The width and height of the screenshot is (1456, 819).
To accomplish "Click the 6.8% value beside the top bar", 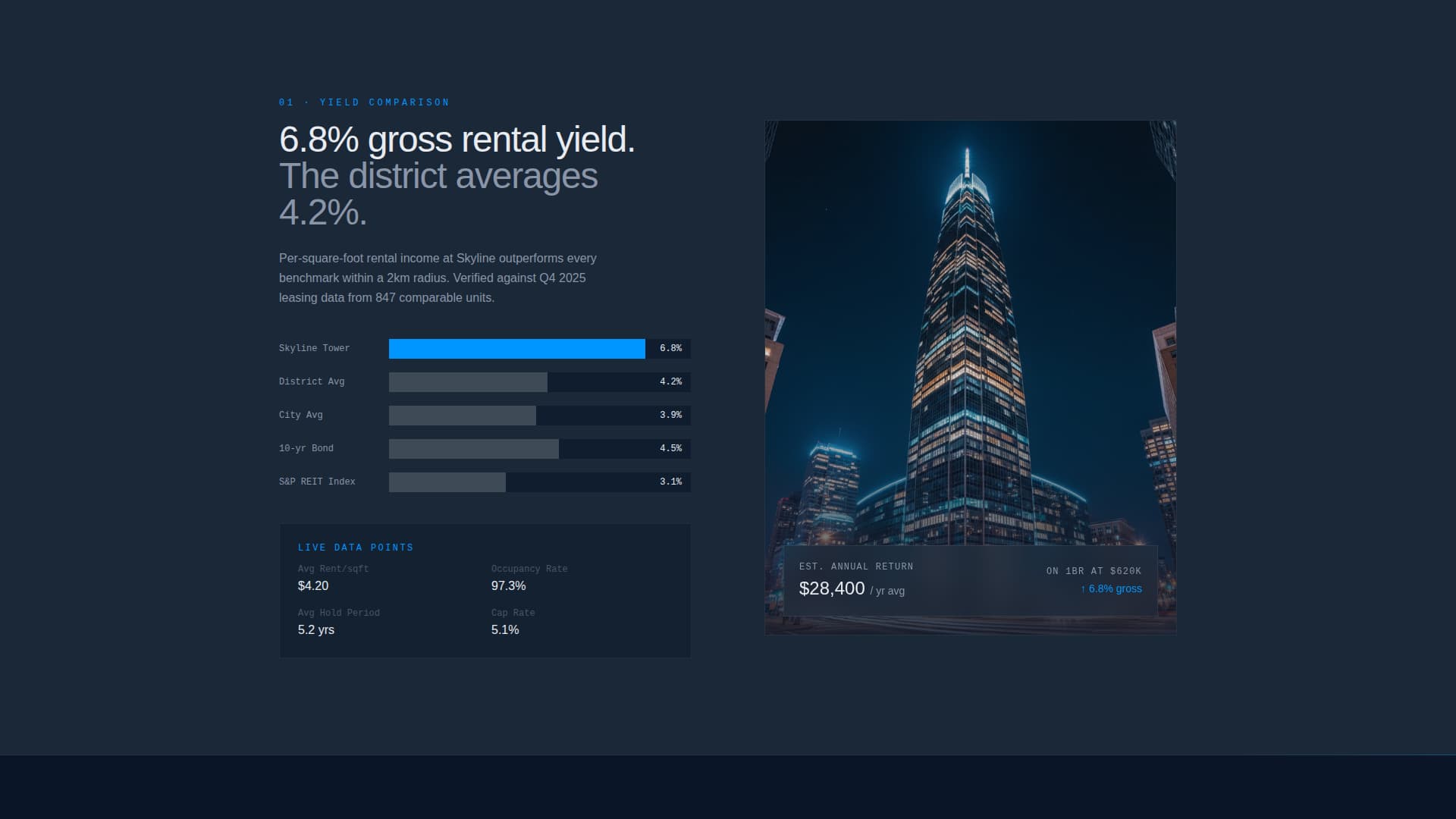I will [670, 348].
